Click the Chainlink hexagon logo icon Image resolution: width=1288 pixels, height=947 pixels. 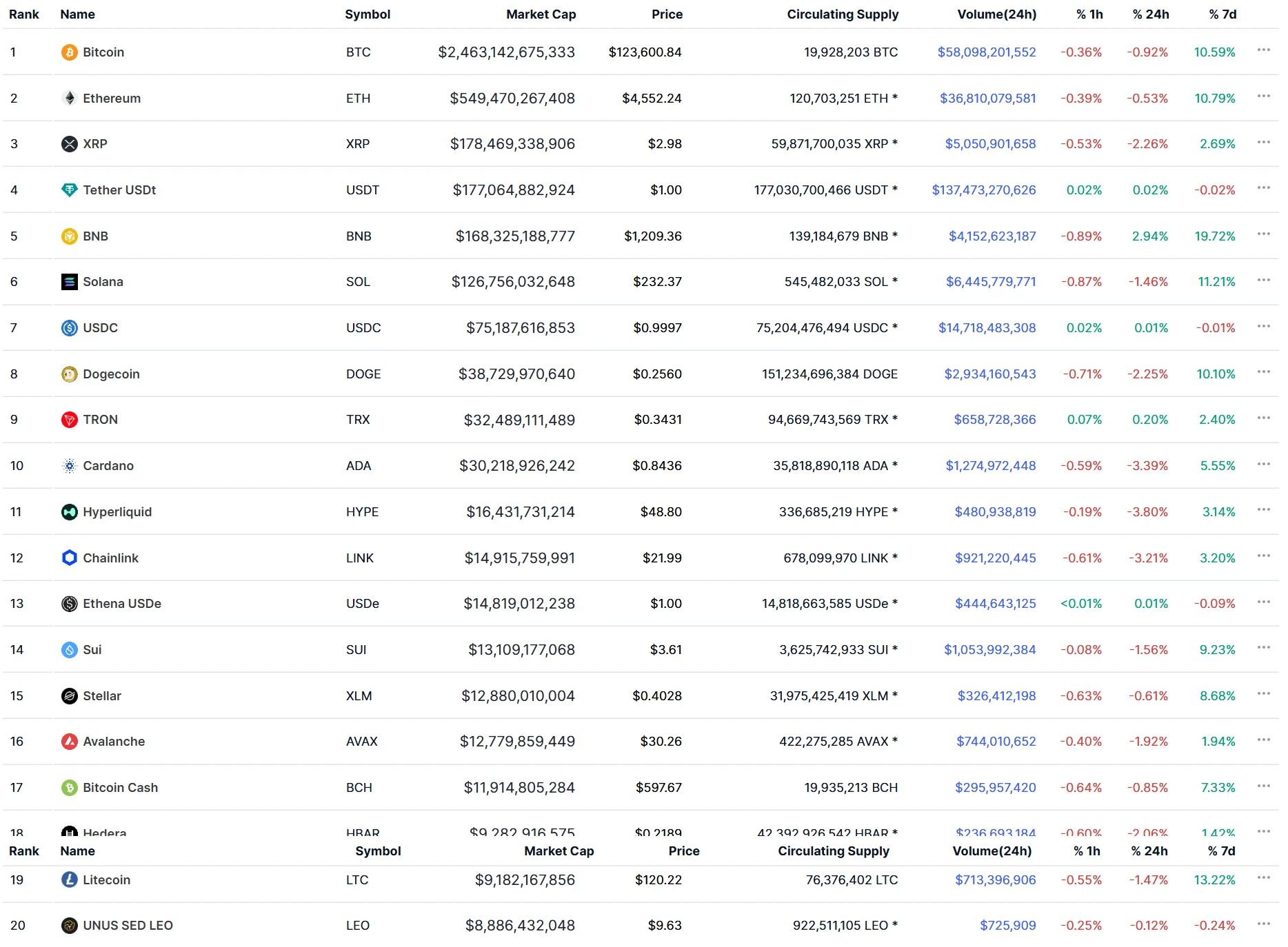(69, 558)
